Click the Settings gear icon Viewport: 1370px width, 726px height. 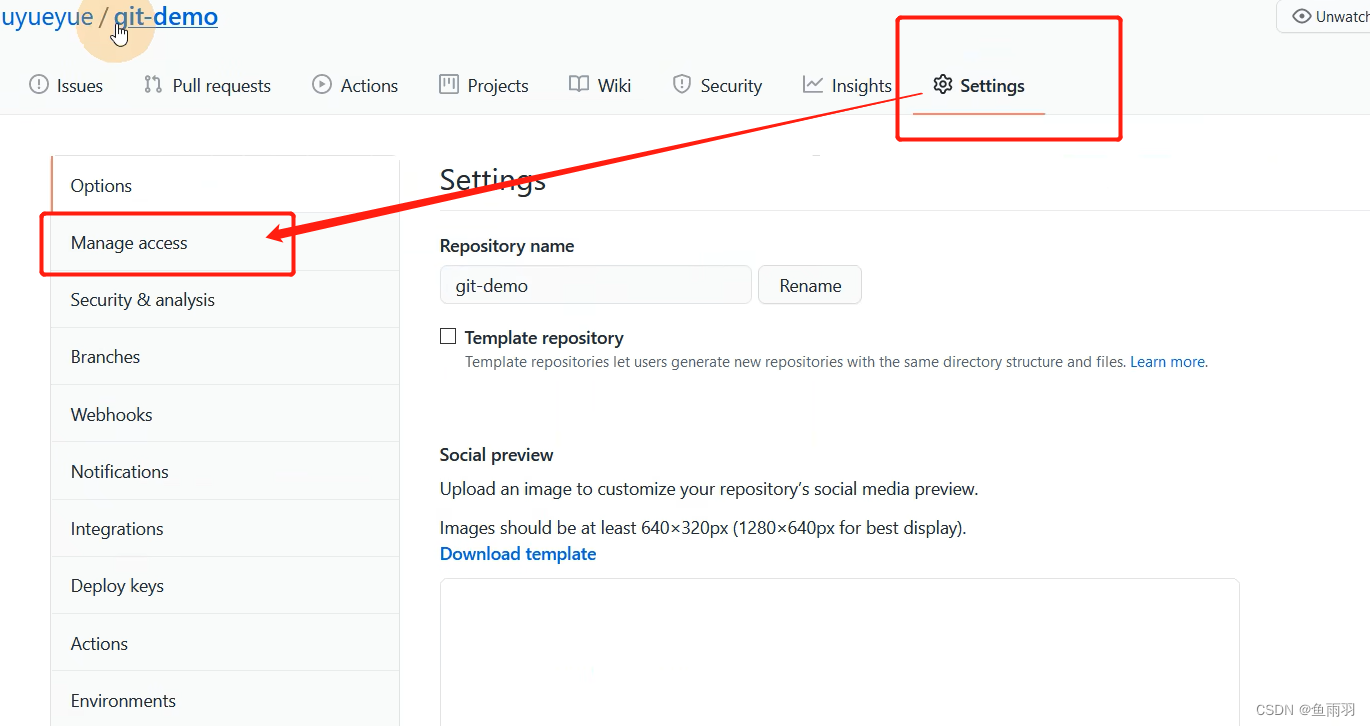942,85
